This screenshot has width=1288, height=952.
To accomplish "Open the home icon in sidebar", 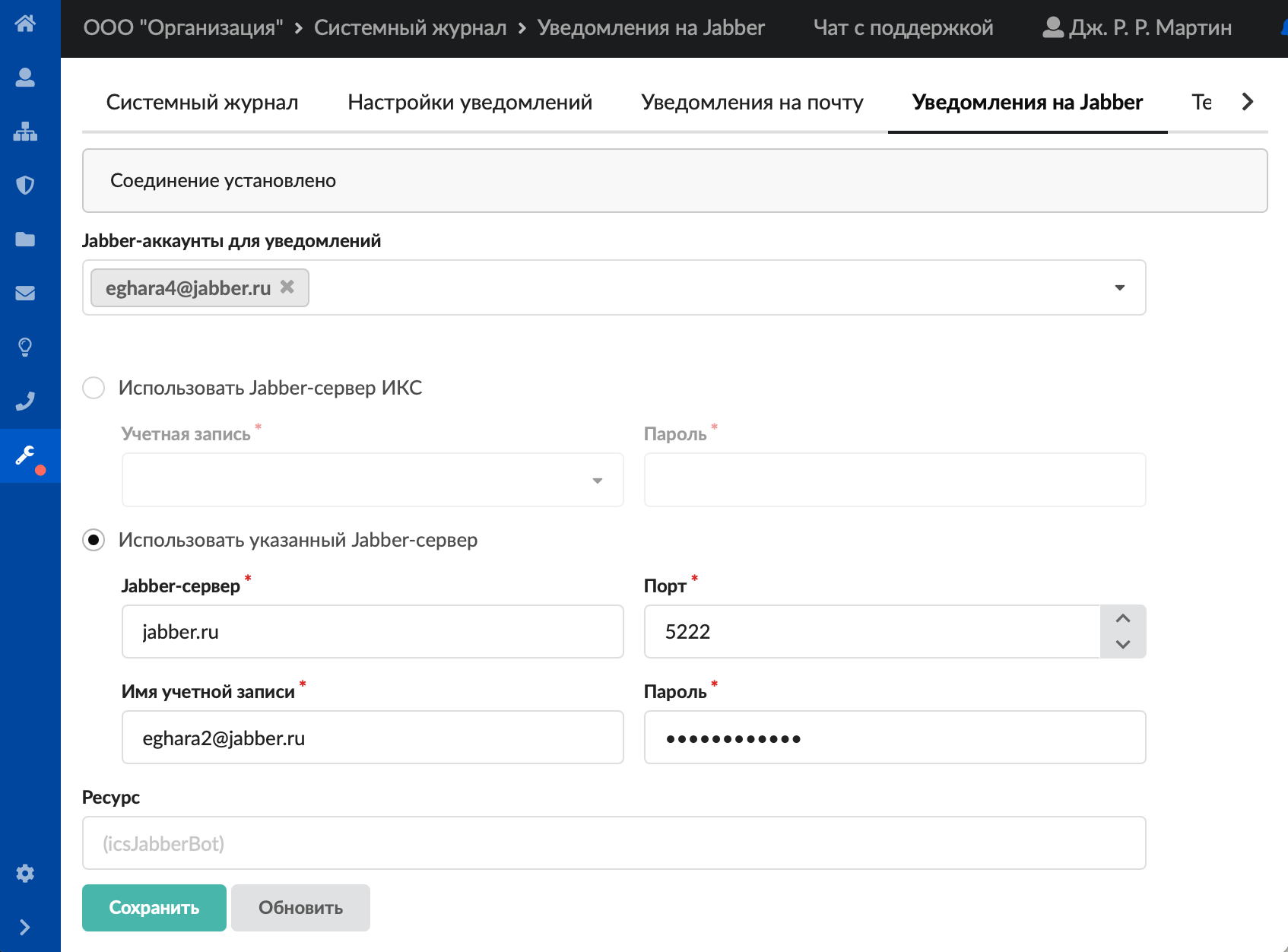I will tap(25, 24).
